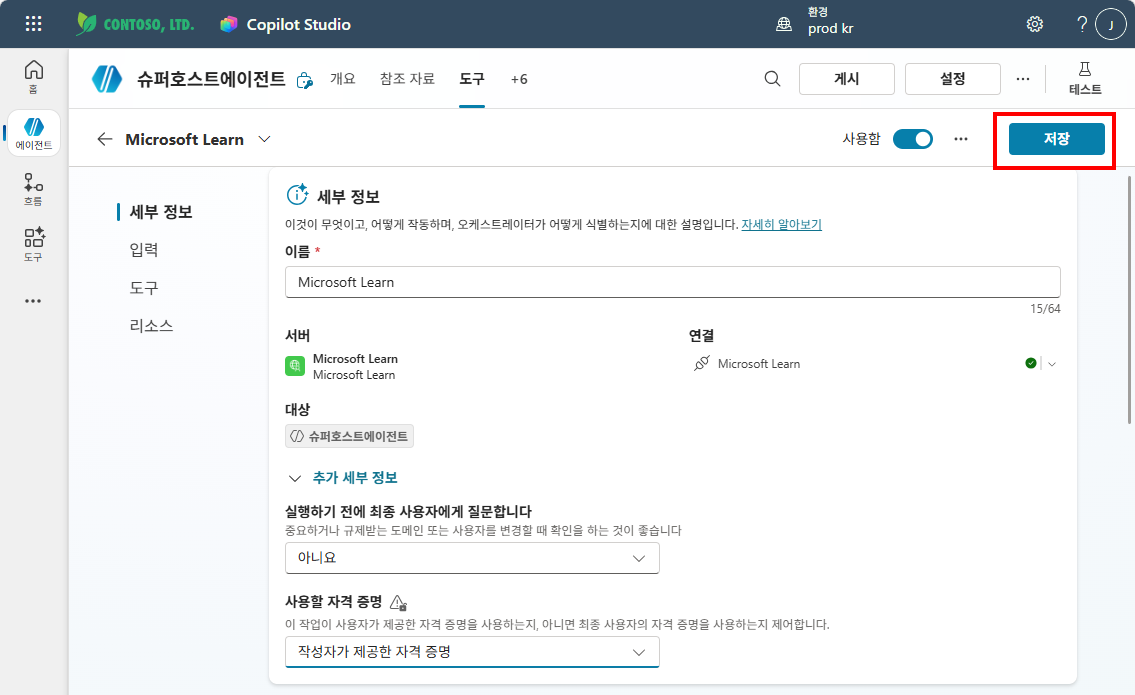
Task: Open the settings gear icon
Action: tap(1035, 24)
